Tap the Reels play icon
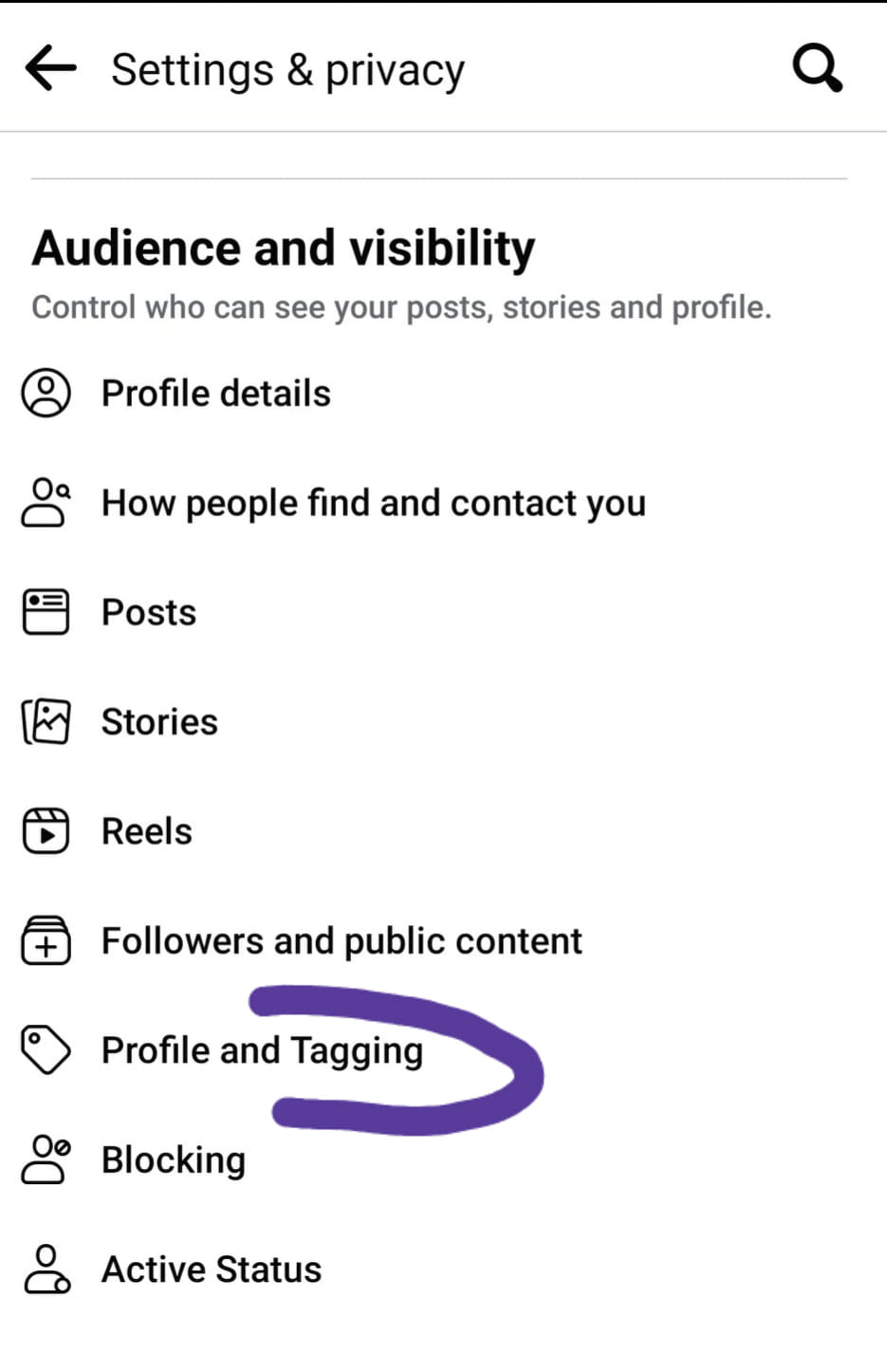Viewport: 887px width, 1372px height. pyautogui.click(x=46, y=831)
